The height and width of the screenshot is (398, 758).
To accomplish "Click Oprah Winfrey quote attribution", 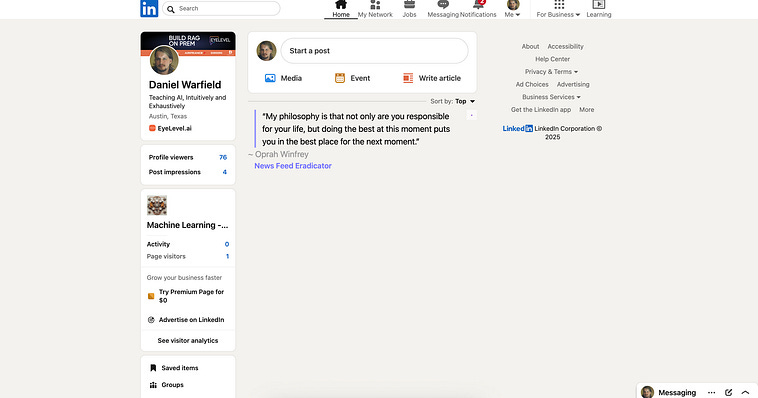I will (x=278, y=154).
